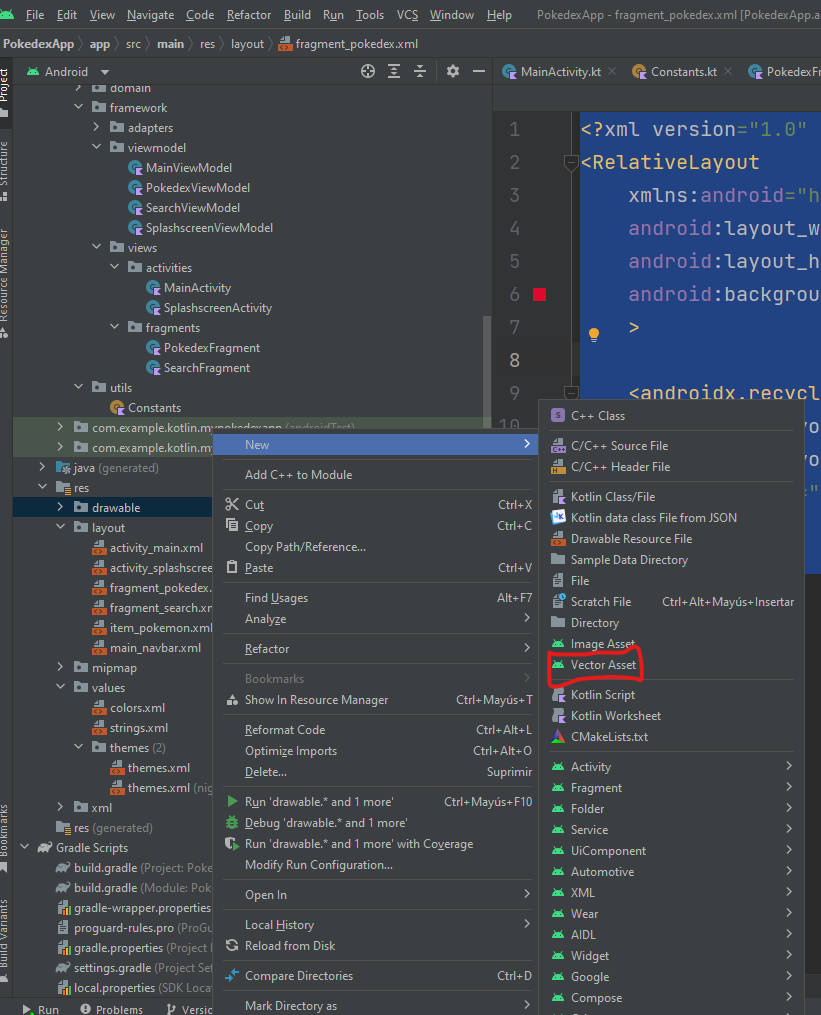
Task: Open the Project panel settings gear
Action: click(453, 71)
